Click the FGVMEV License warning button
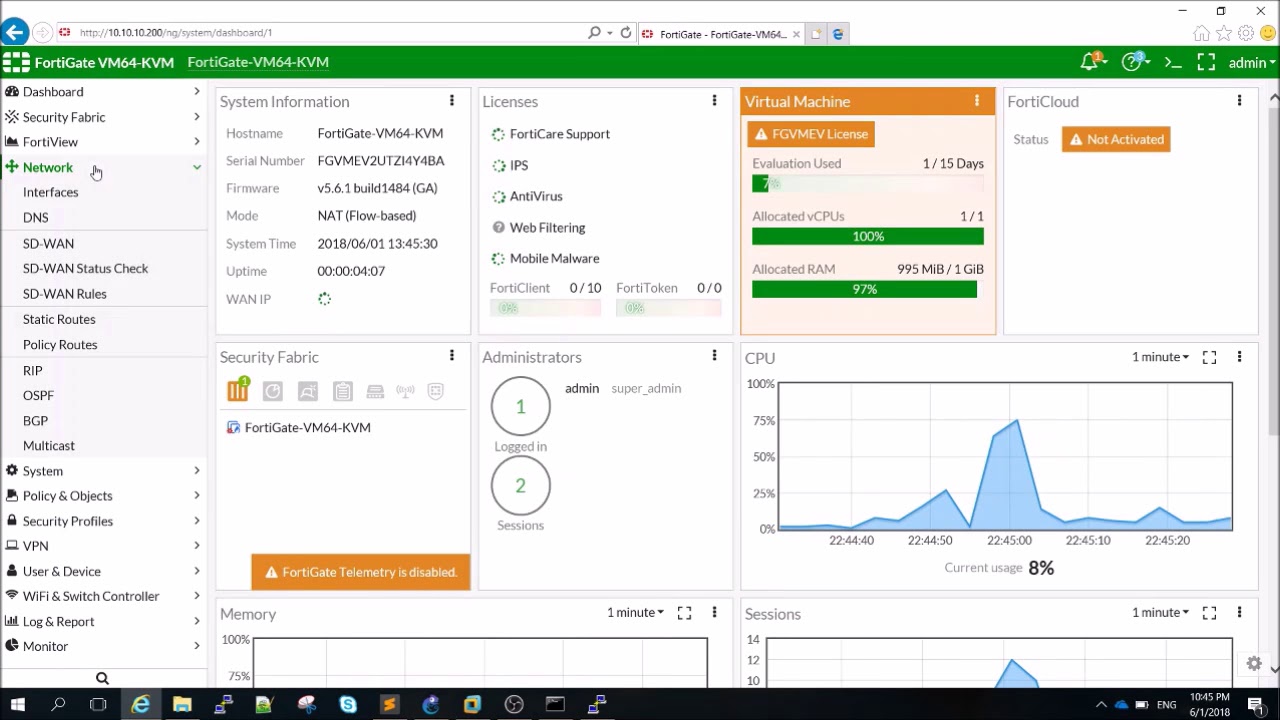The height and width of the screenshot is (720, 1280). (811, 134)
